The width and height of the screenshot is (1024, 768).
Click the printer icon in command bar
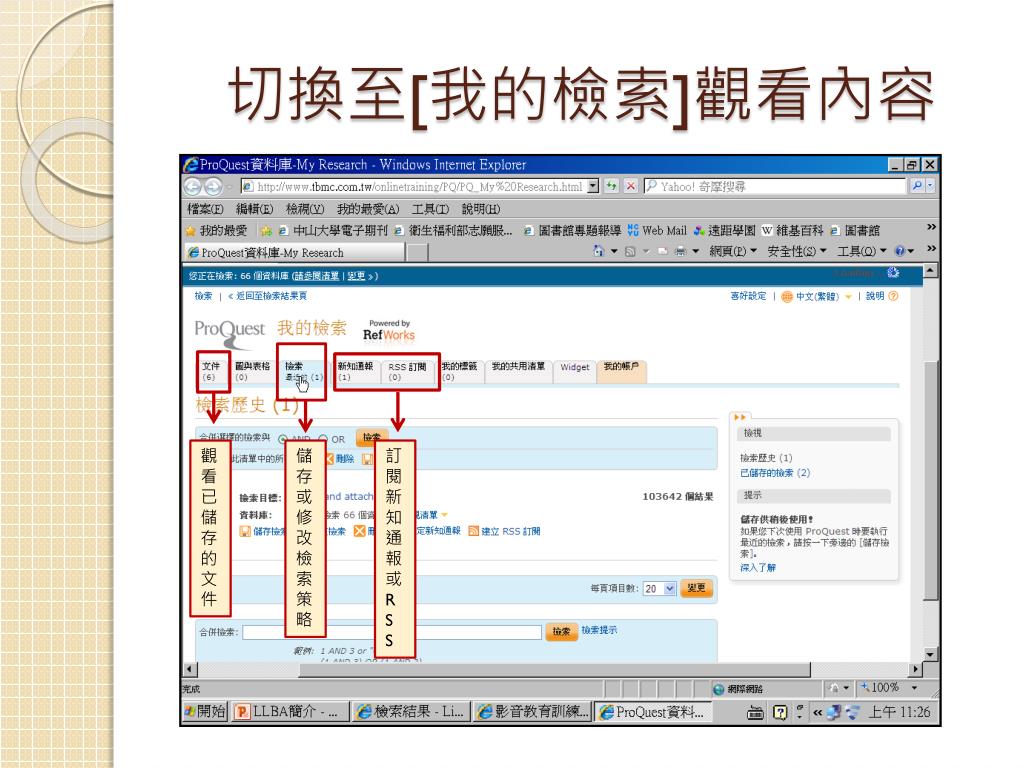pyautogui.click(x=680, y=251)
